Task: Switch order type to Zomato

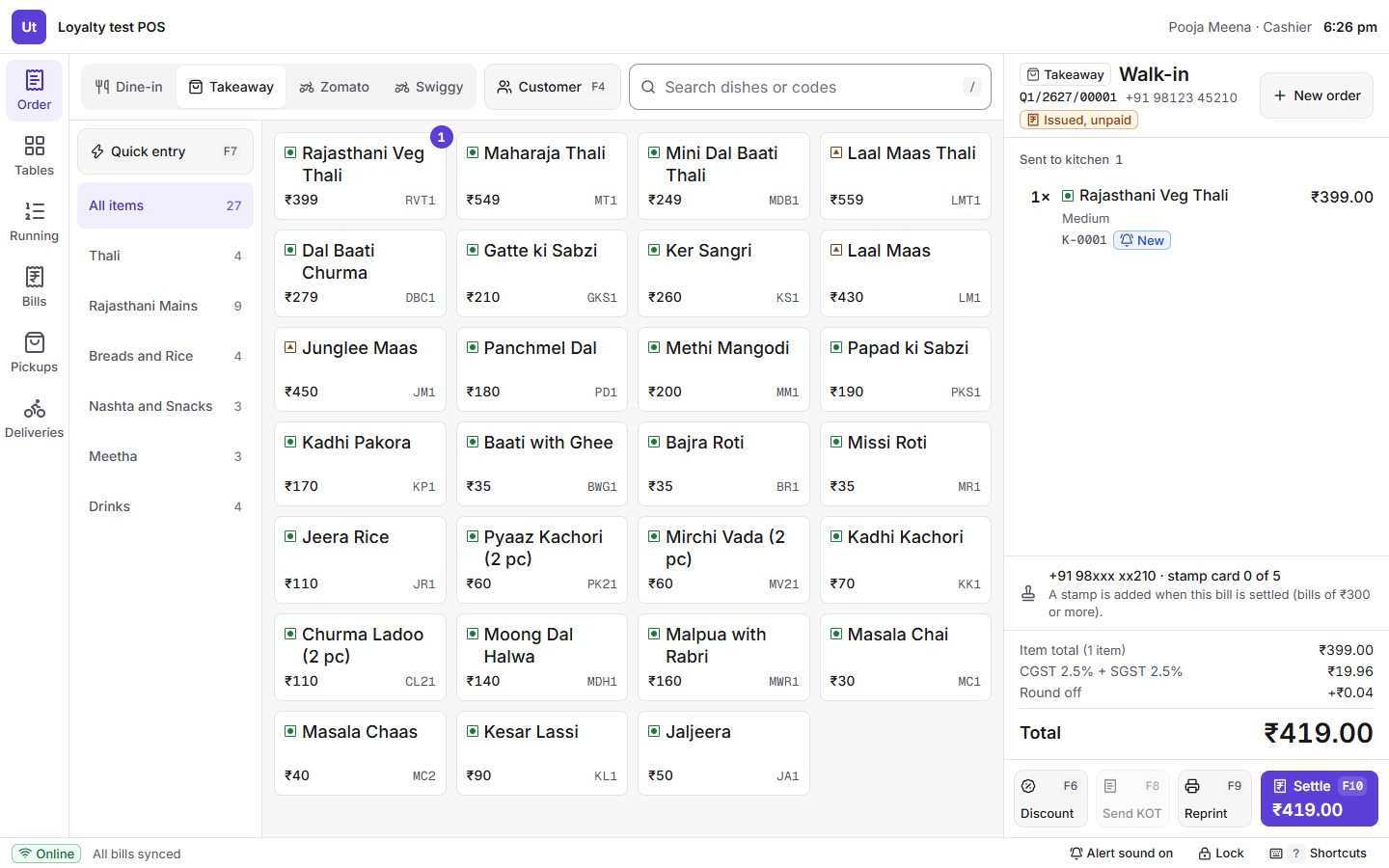Action: (334, 87)
